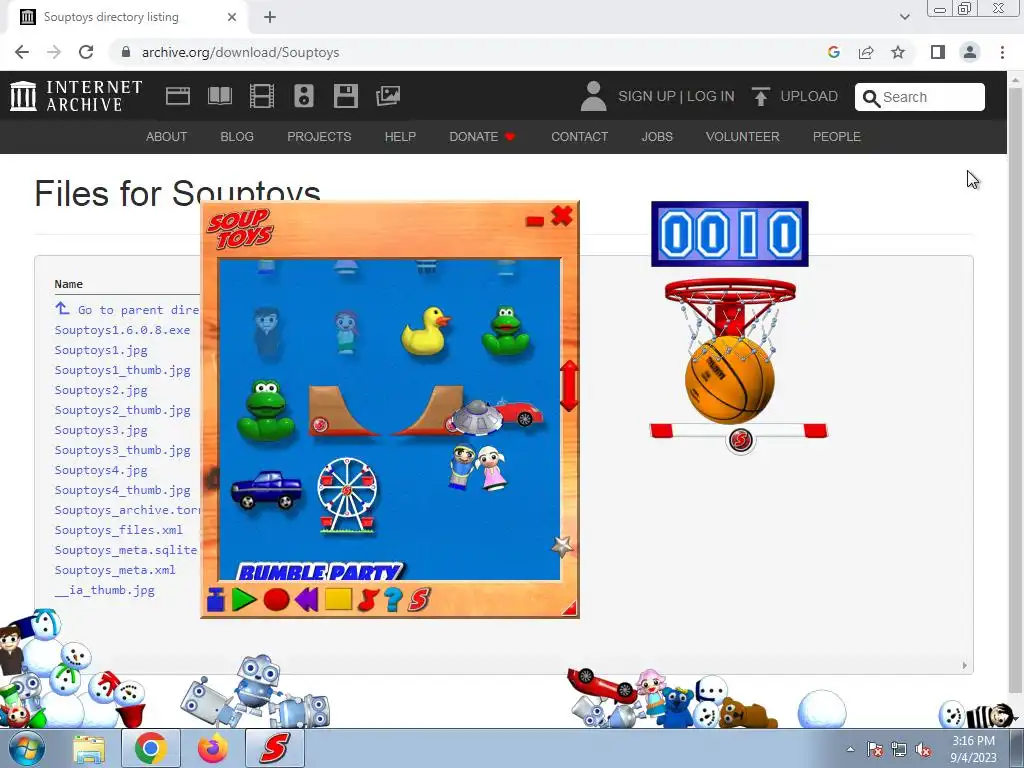Screen dimensions: 1024x768
Task: Open Souptoys_meta.xml link
Action: (115, 569)
